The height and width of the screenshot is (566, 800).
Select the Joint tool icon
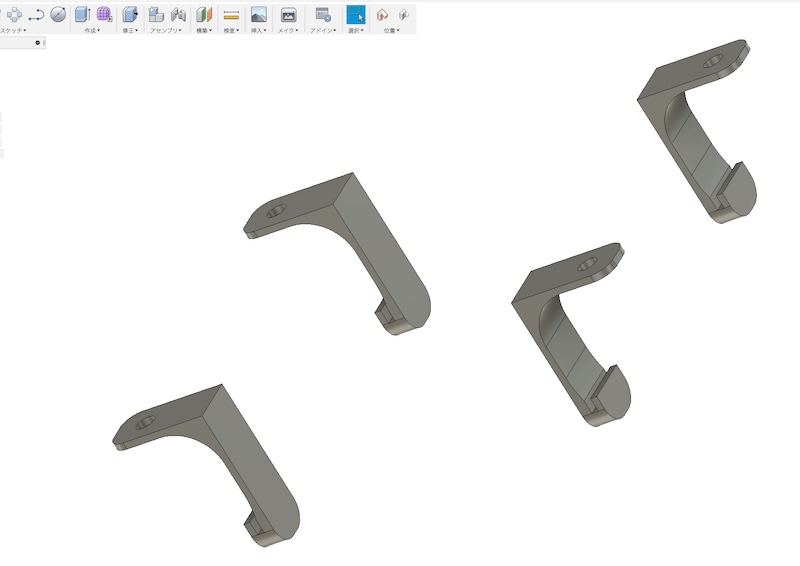(x=178, y=14)
